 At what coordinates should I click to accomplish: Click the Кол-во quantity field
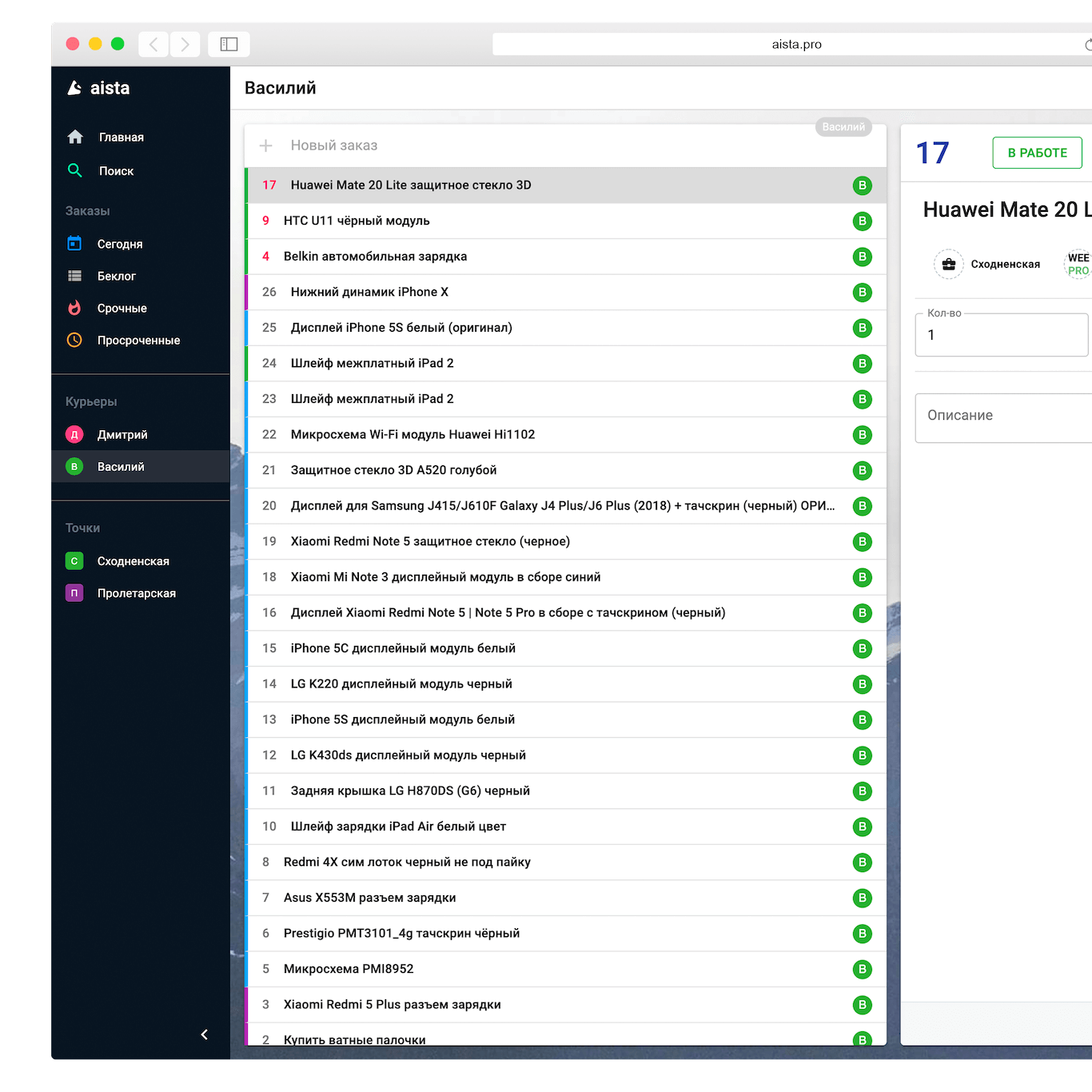(x=1002, y=334)
